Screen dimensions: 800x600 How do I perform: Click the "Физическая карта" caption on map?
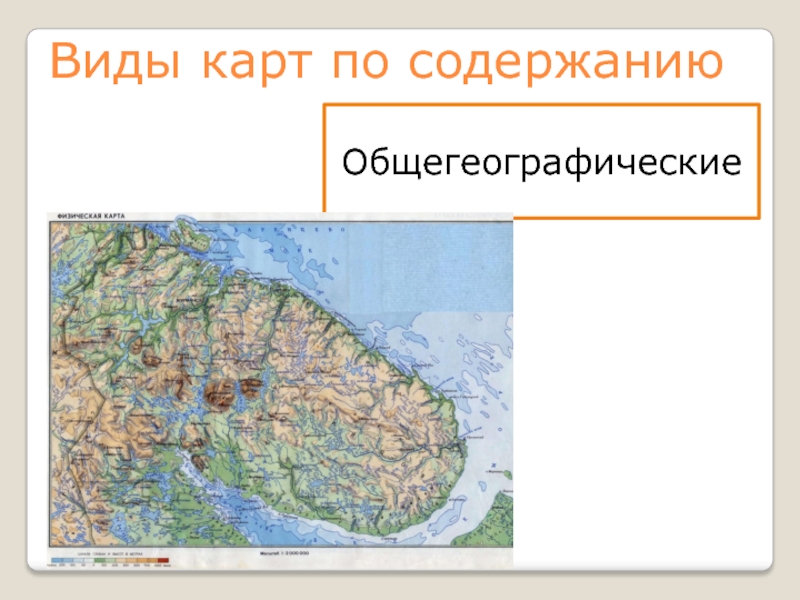(x=91, y=216)
